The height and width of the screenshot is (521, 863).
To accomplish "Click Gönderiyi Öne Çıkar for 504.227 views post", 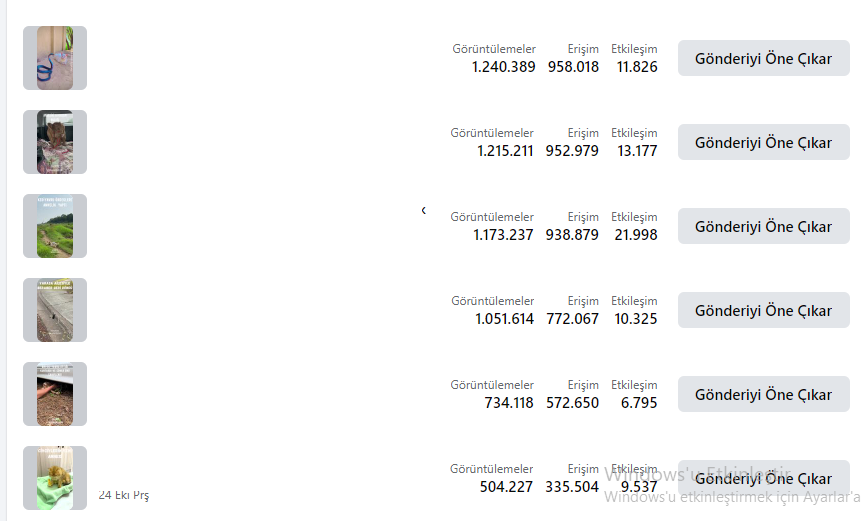I will (763, 478).
